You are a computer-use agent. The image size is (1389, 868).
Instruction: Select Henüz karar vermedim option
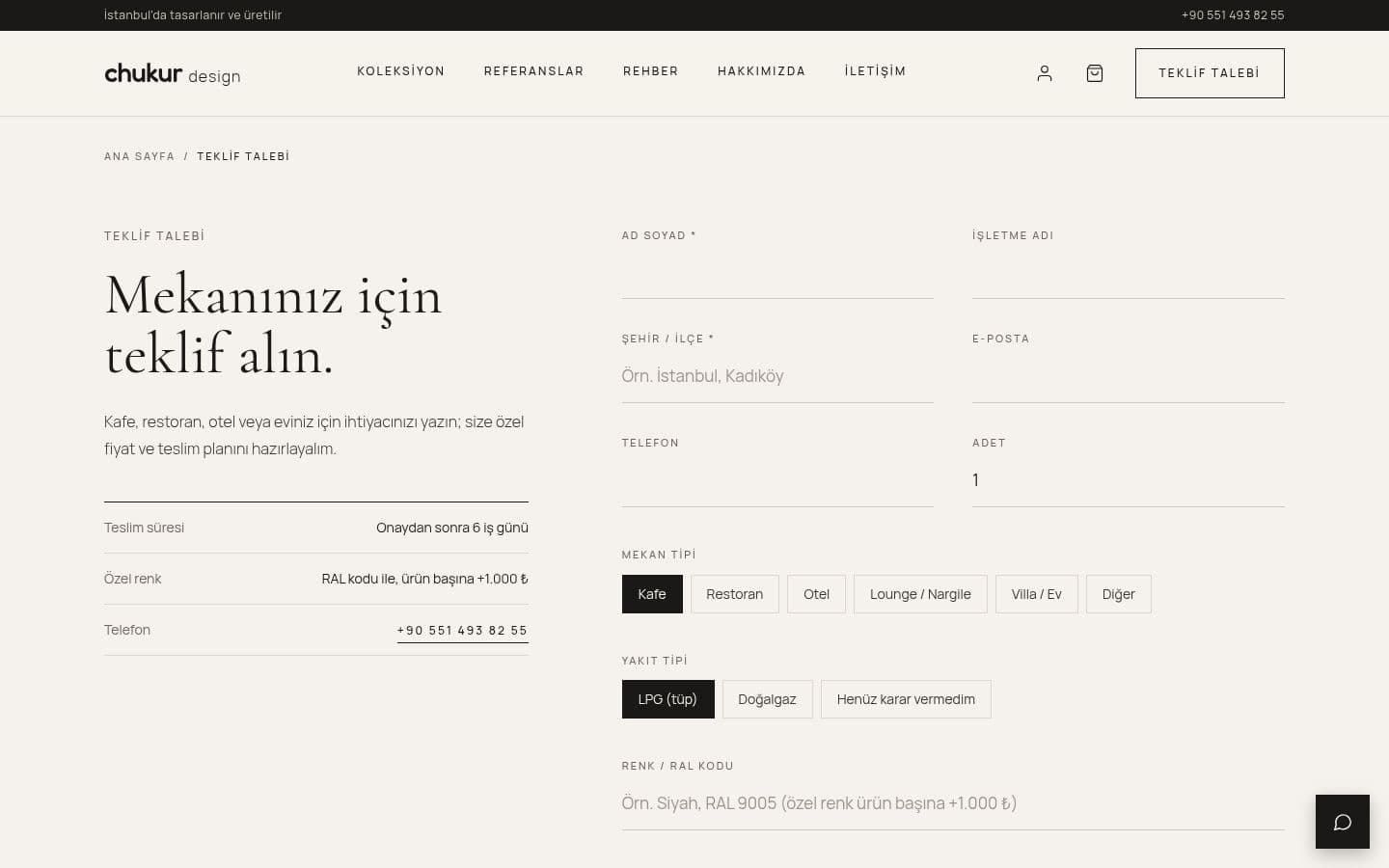coord(906,699)
